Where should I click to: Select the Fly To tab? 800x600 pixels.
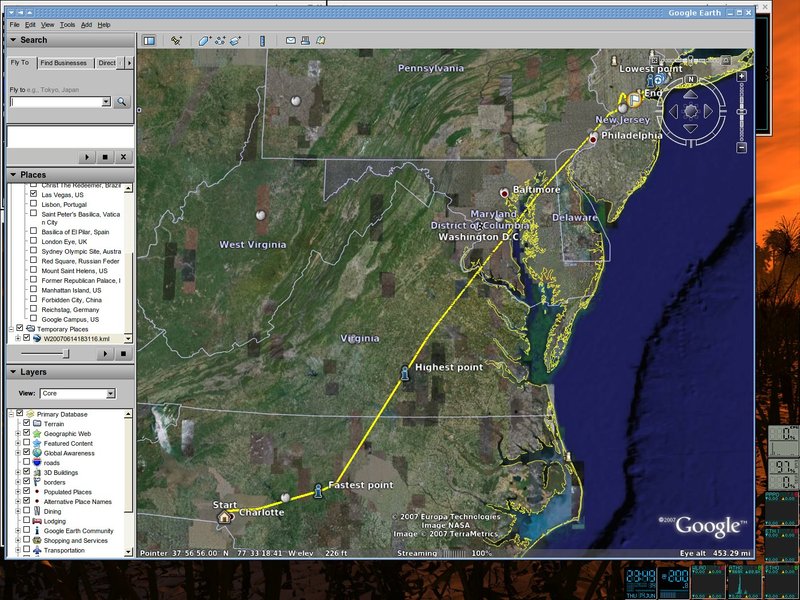20,62
